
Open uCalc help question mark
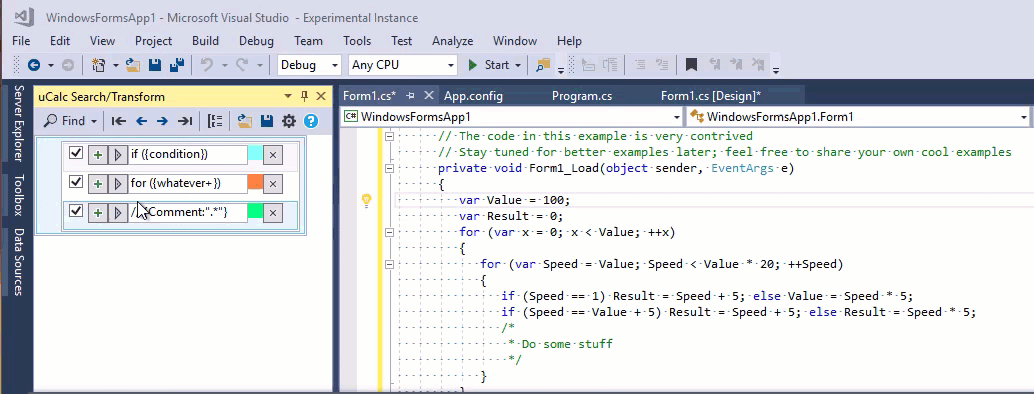311,121
